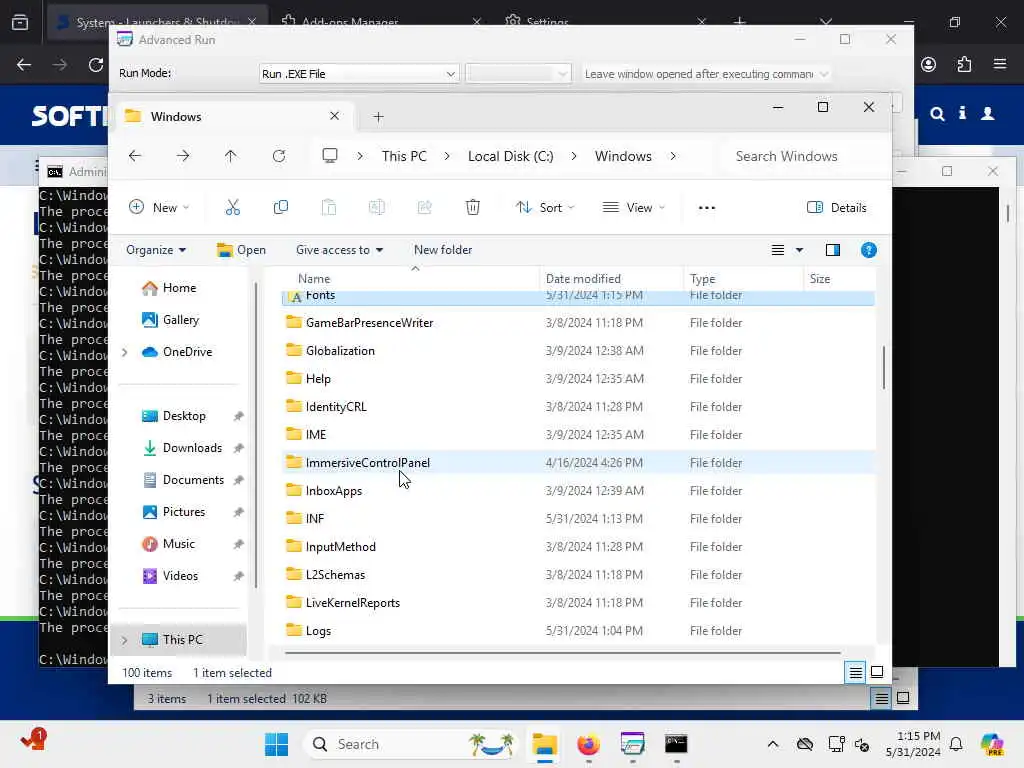1024x768 pixels.
Task: Open the New dropdown menu
Action: pos(159,208)
